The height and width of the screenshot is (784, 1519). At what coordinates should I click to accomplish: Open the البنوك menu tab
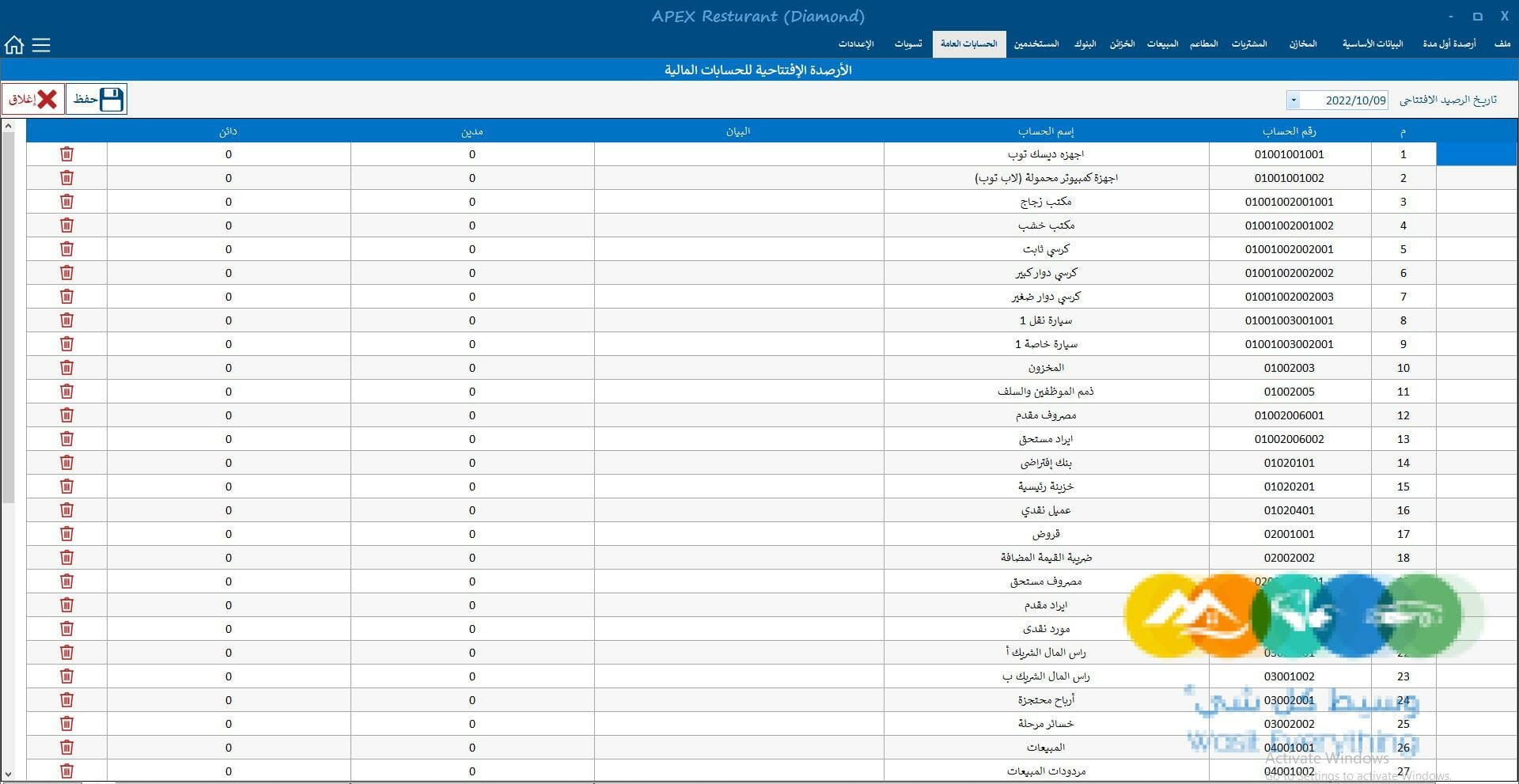1085,44
